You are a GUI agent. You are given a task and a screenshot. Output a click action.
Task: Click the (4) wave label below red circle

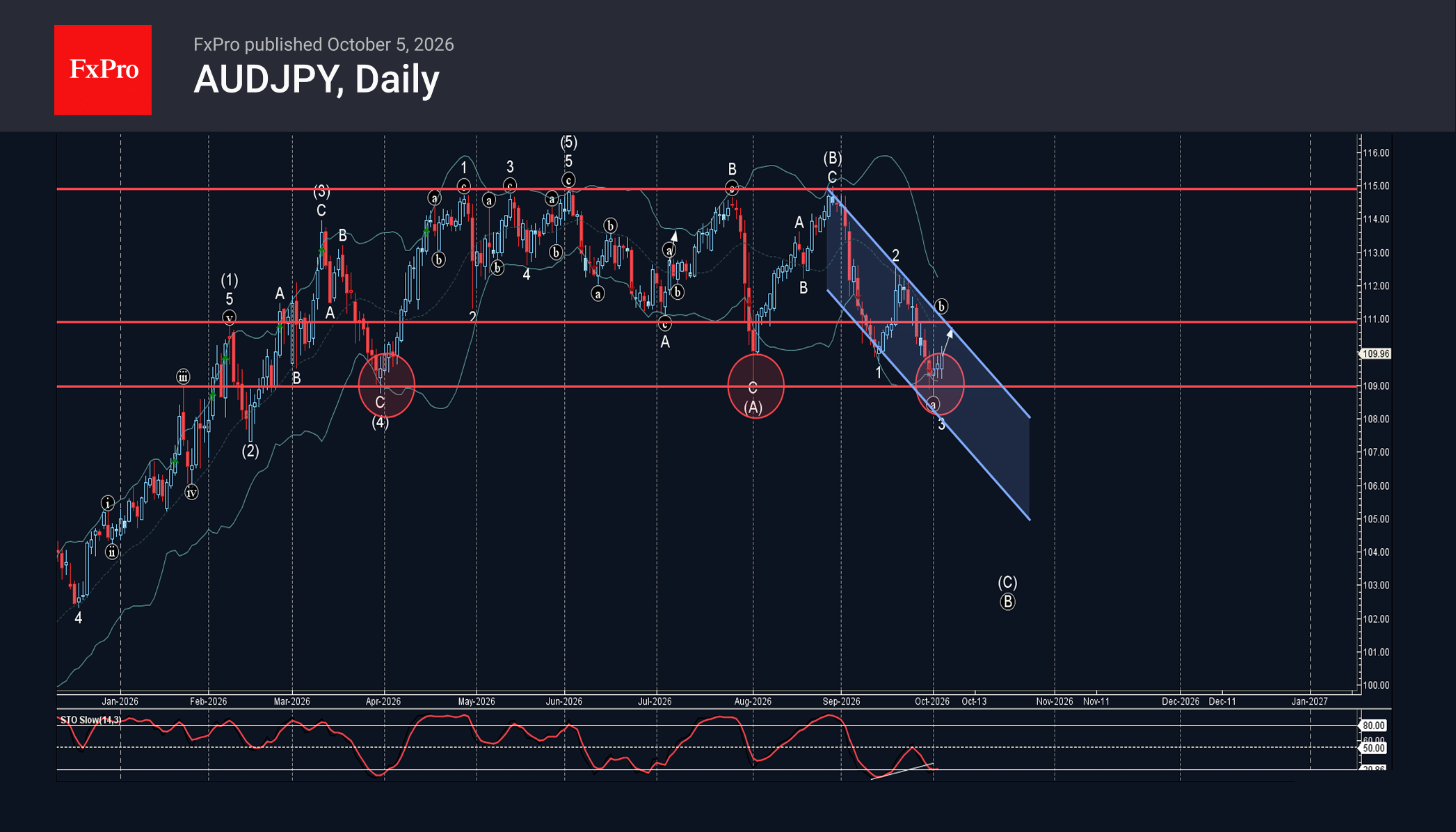380,422
